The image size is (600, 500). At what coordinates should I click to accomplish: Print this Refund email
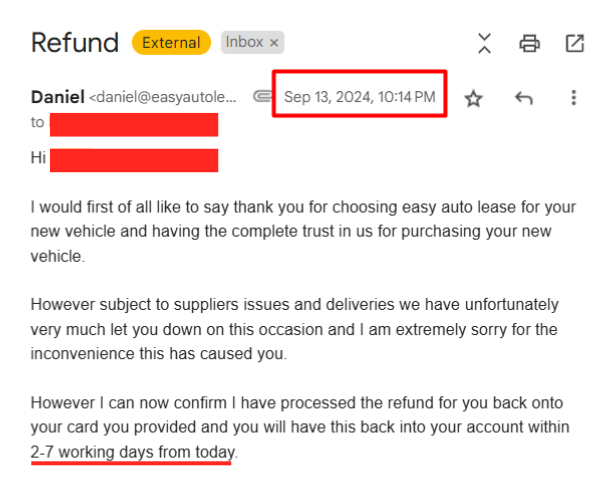point(529,43)
